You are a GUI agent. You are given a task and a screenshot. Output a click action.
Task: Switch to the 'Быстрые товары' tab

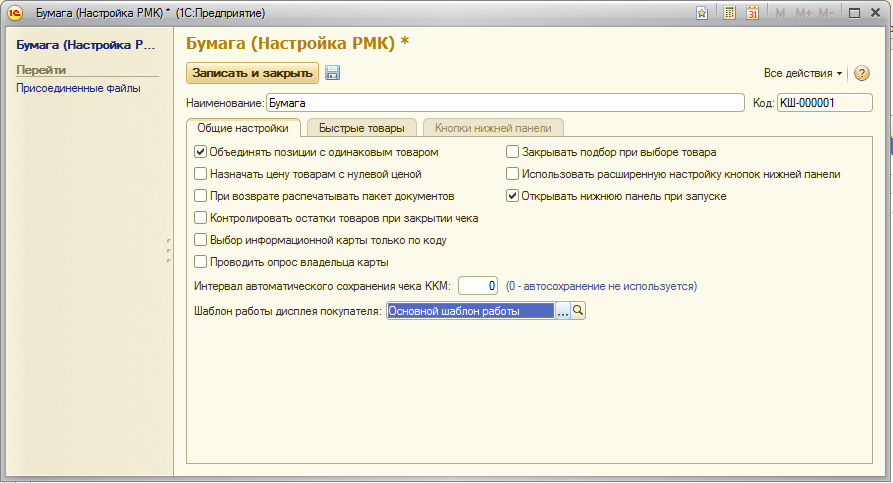click(x=361, y=128)
